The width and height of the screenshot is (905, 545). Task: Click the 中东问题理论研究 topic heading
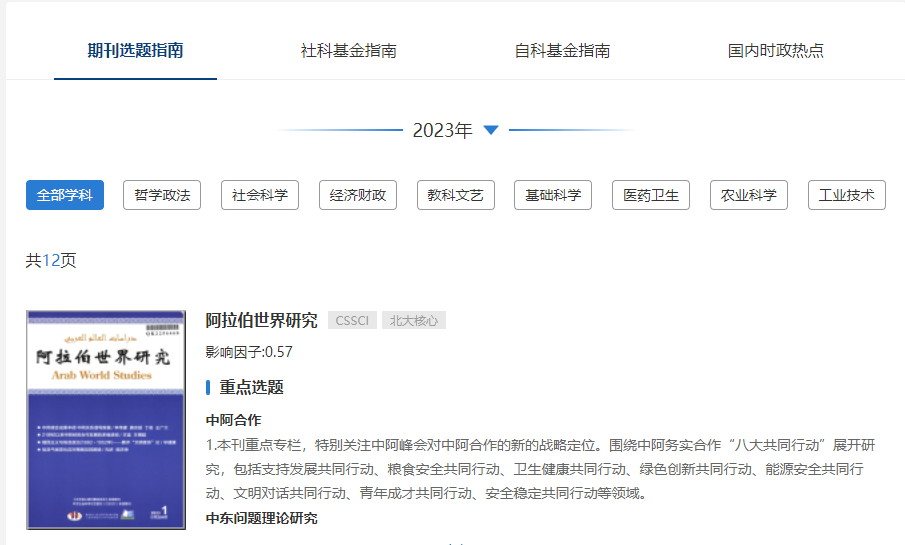[x=261, y=518]
